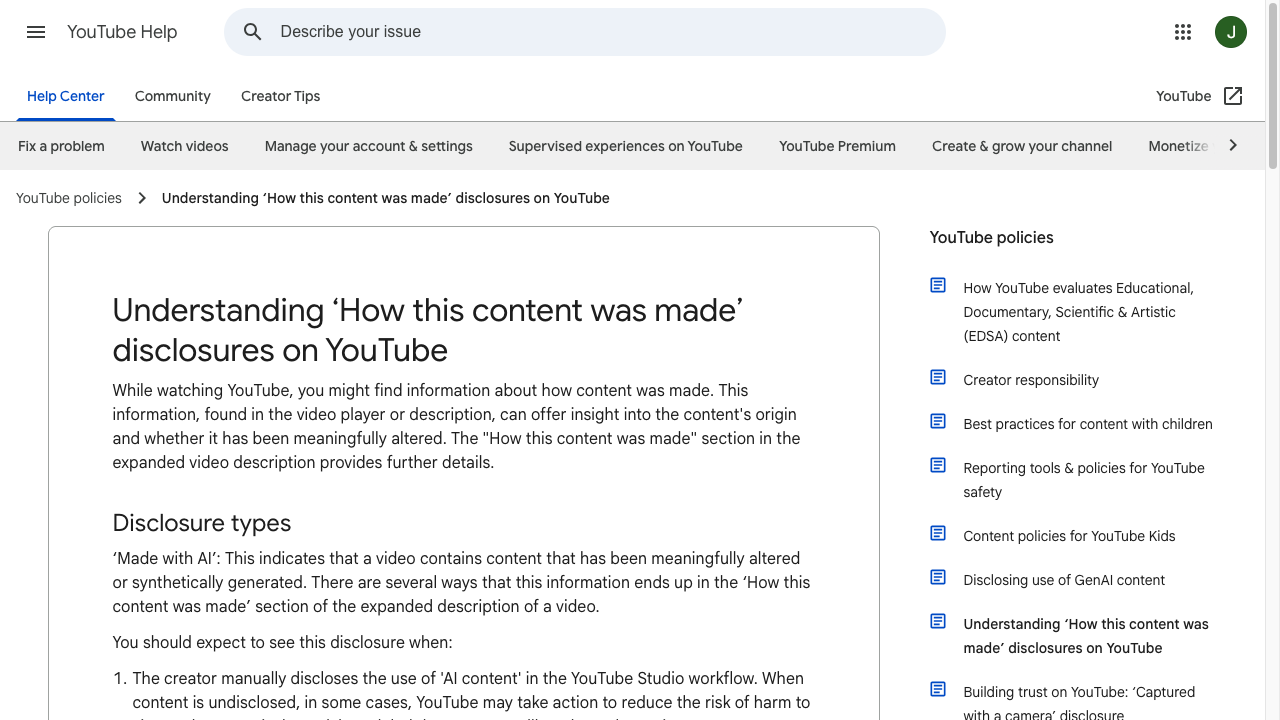Click the icon beside Understanding disclosures article
This screenshot has width=1280, height=720.
(x=938, y=621)
